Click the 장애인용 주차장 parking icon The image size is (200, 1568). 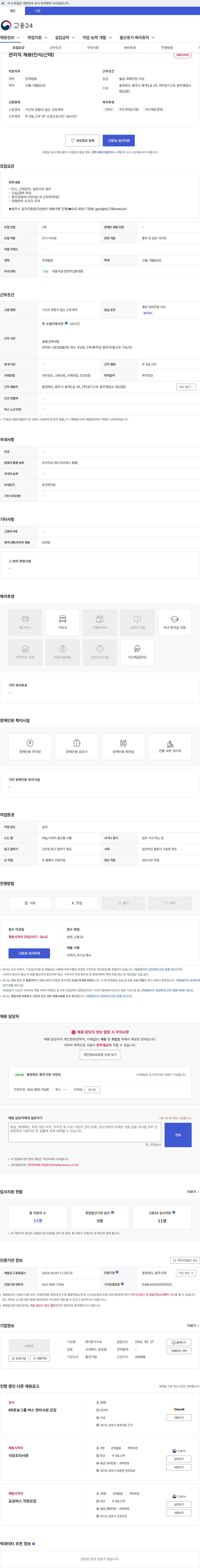(x=30, y=747)
